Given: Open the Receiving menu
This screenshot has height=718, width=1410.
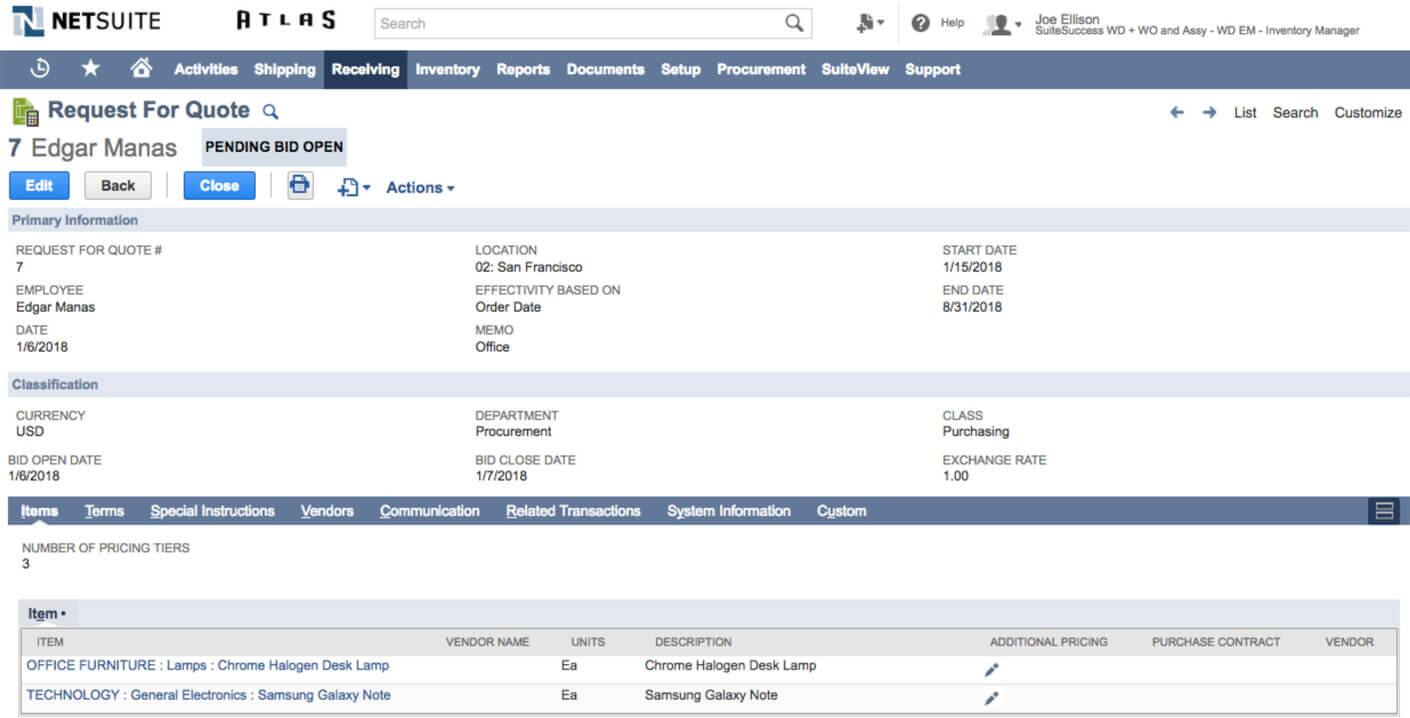Looking at the screenshot, I should coord(365,69).
